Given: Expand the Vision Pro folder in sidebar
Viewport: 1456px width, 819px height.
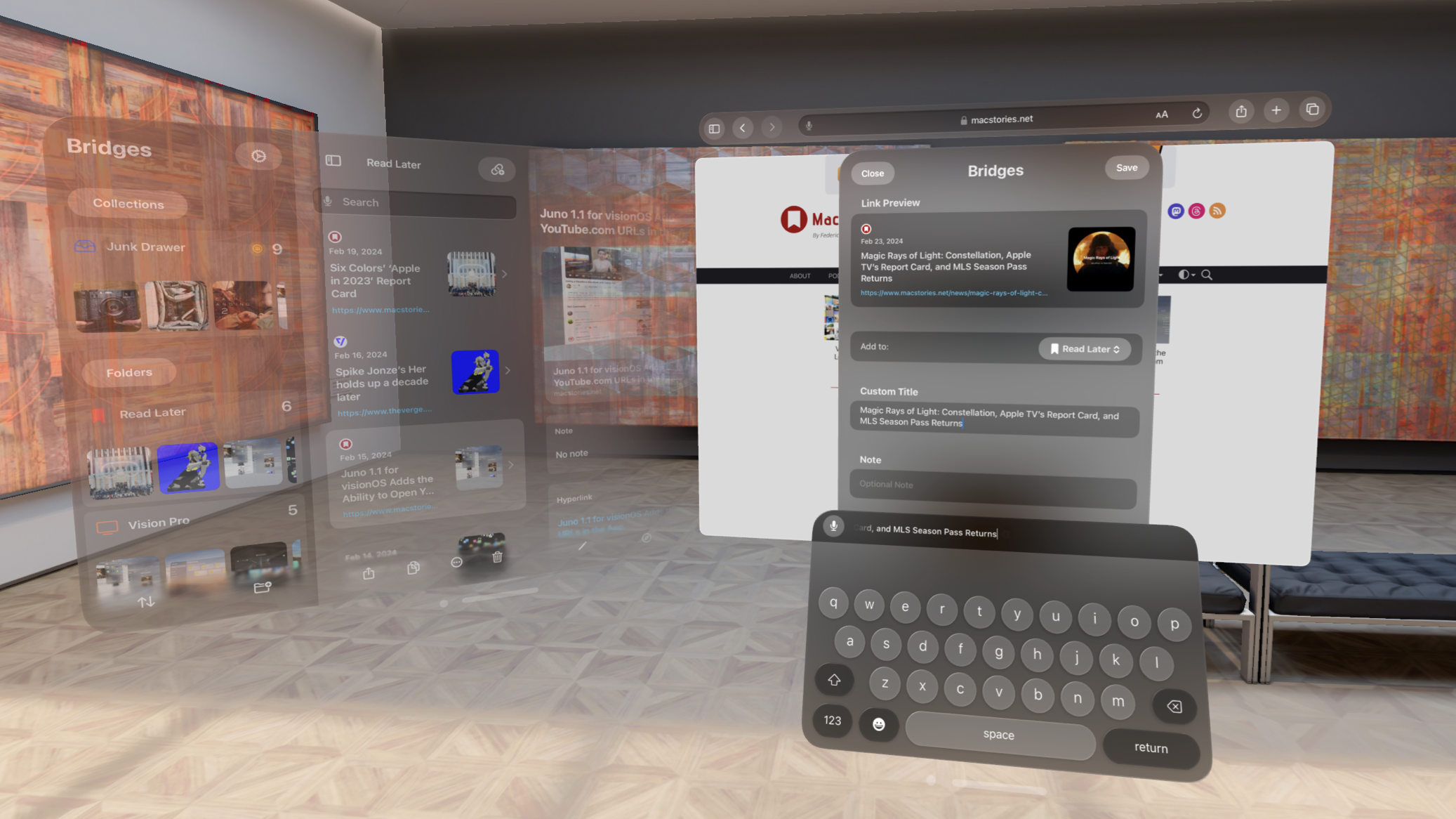Looking at the screenshot, I should pyautogui.click(x=159, y=522).
